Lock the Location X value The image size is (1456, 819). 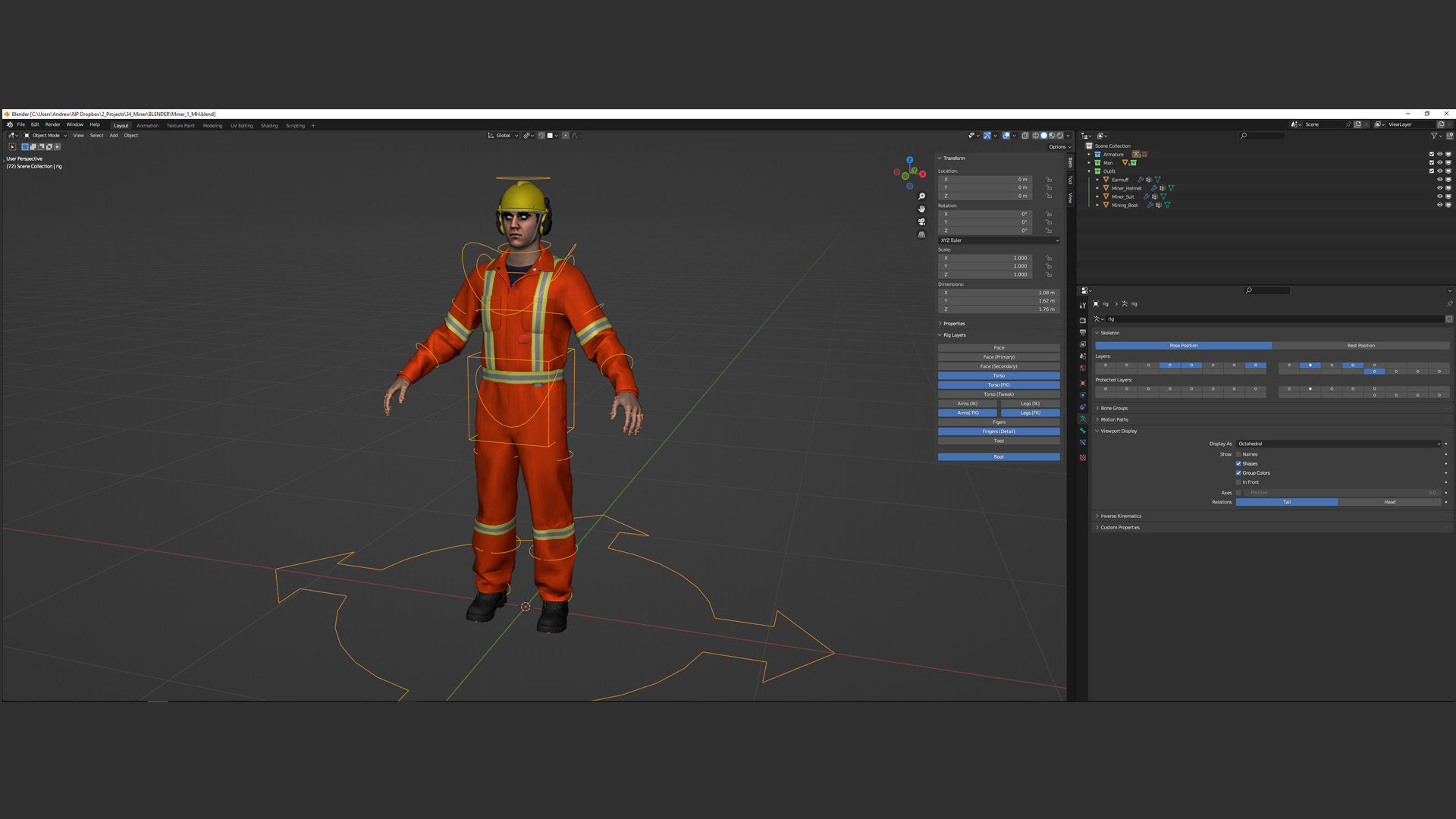click(1049, 180)
